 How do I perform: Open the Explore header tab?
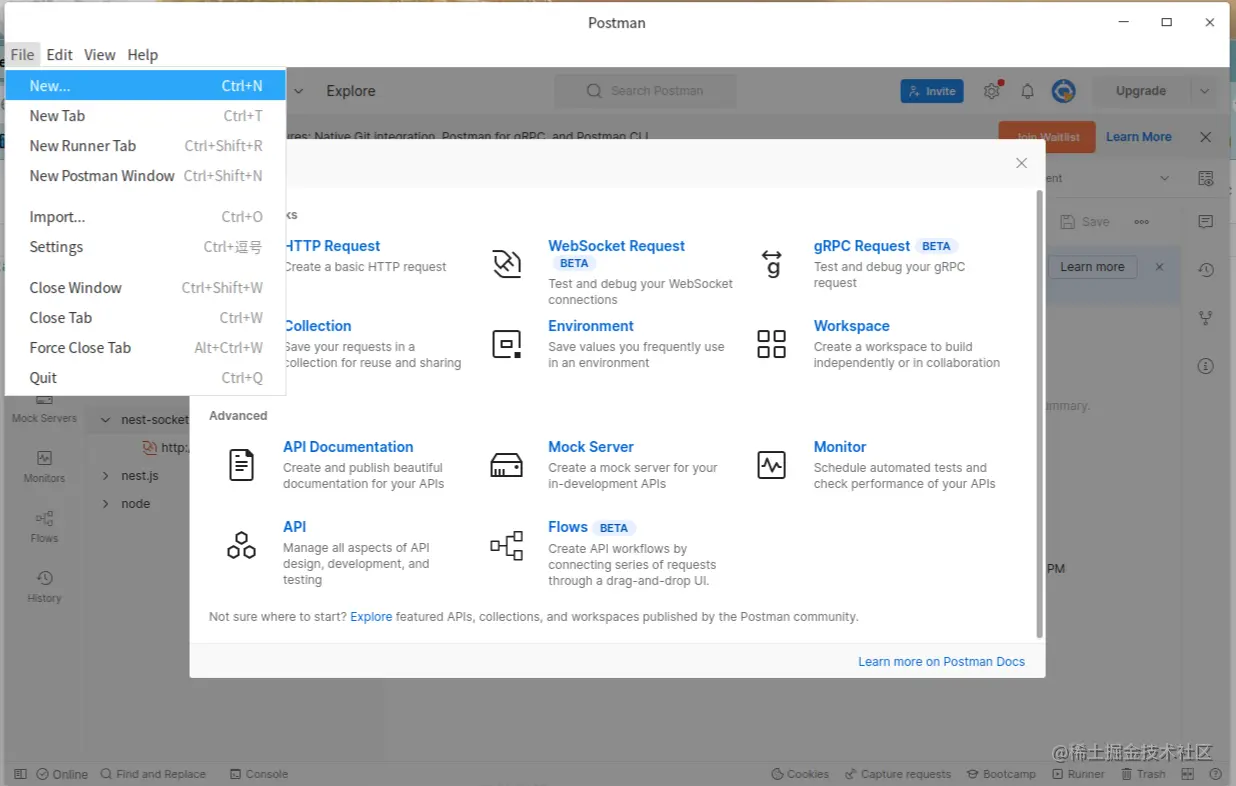pos(351,91)
